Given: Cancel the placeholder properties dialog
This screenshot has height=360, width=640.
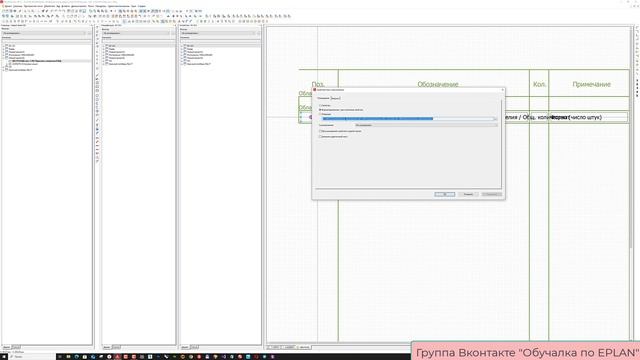Looking at the screenshot, I should pos(468,194).
